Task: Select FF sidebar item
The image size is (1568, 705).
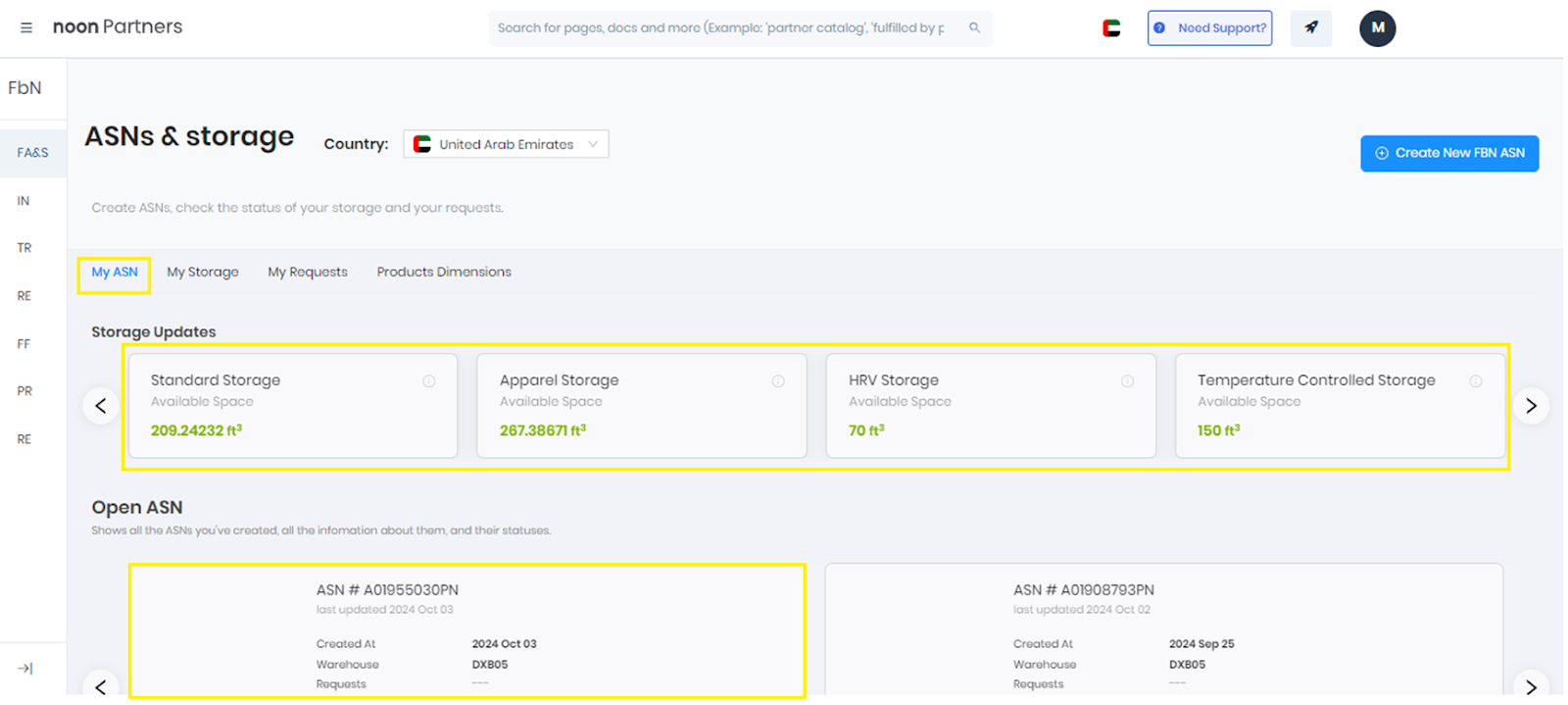Action: pyautogui.click(x=24, y=344)
